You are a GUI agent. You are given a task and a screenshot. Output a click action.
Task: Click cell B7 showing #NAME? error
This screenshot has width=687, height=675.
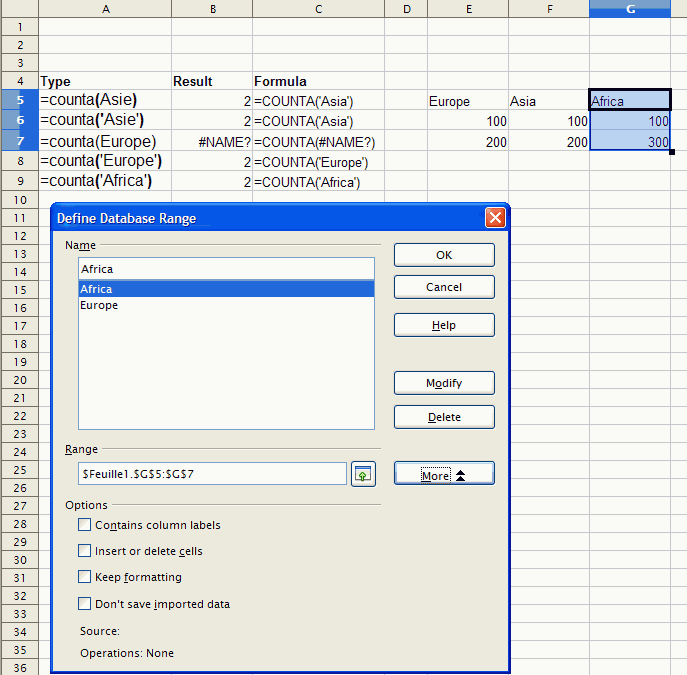coord(211,142)
